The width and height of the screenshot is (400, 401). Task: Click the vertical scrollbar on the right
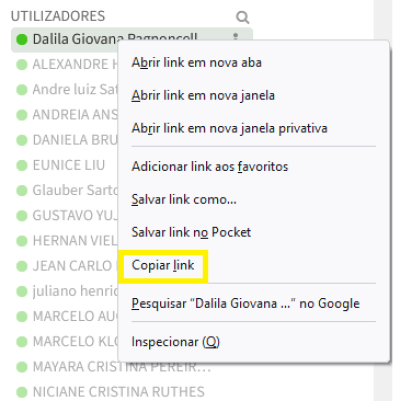pos(386,200)
